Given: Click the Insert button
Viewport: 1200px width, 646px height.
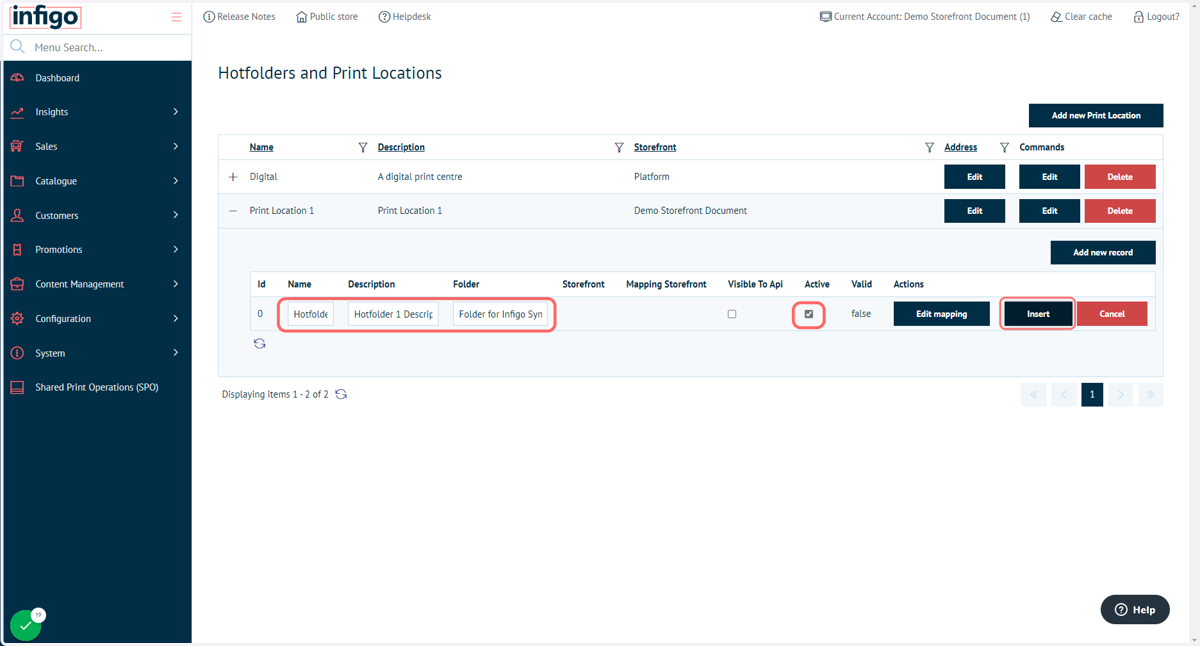Looking at the screenshot, I should 1038,314.
